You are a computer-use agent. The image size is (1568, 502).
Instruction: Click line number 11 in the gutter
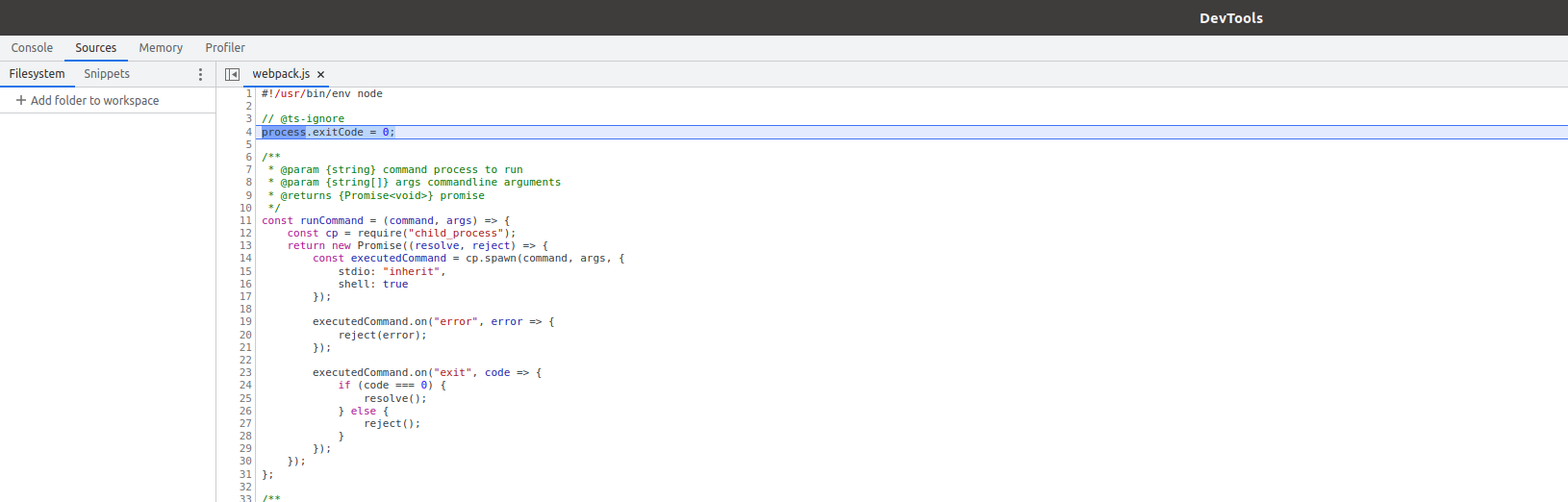click(x=245, y=220)
